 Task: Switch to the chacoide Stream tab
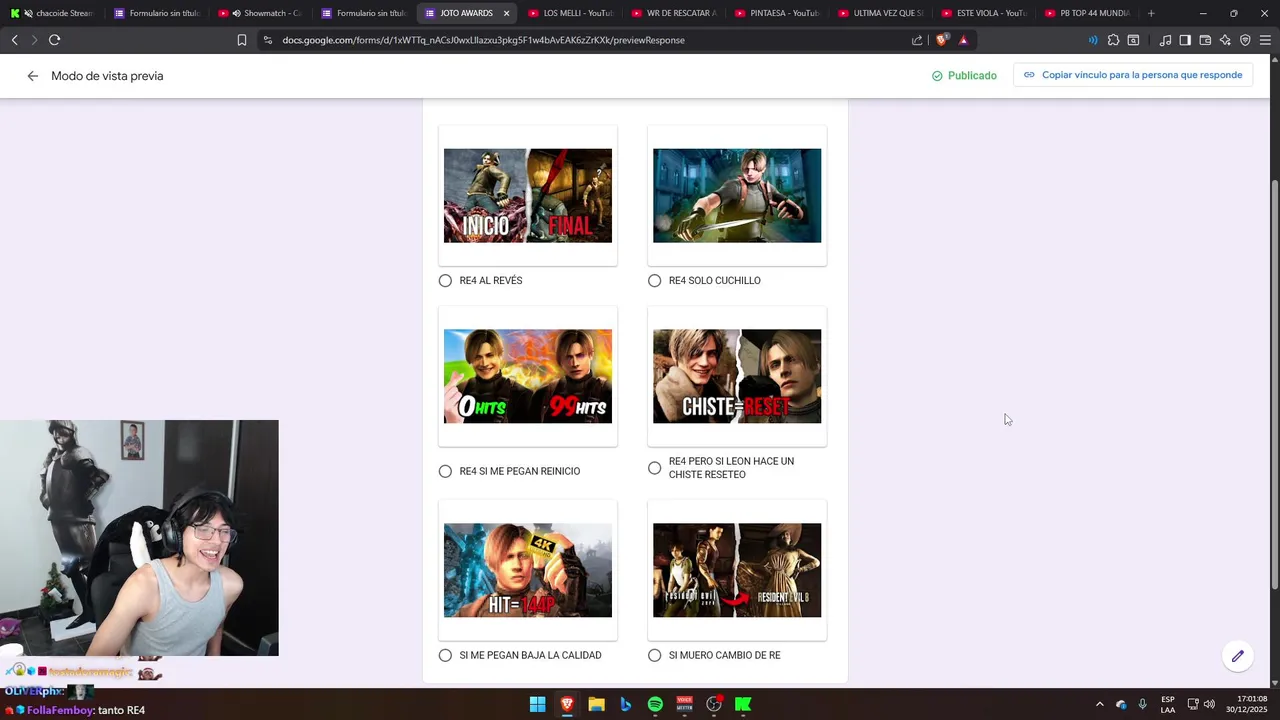52,13
